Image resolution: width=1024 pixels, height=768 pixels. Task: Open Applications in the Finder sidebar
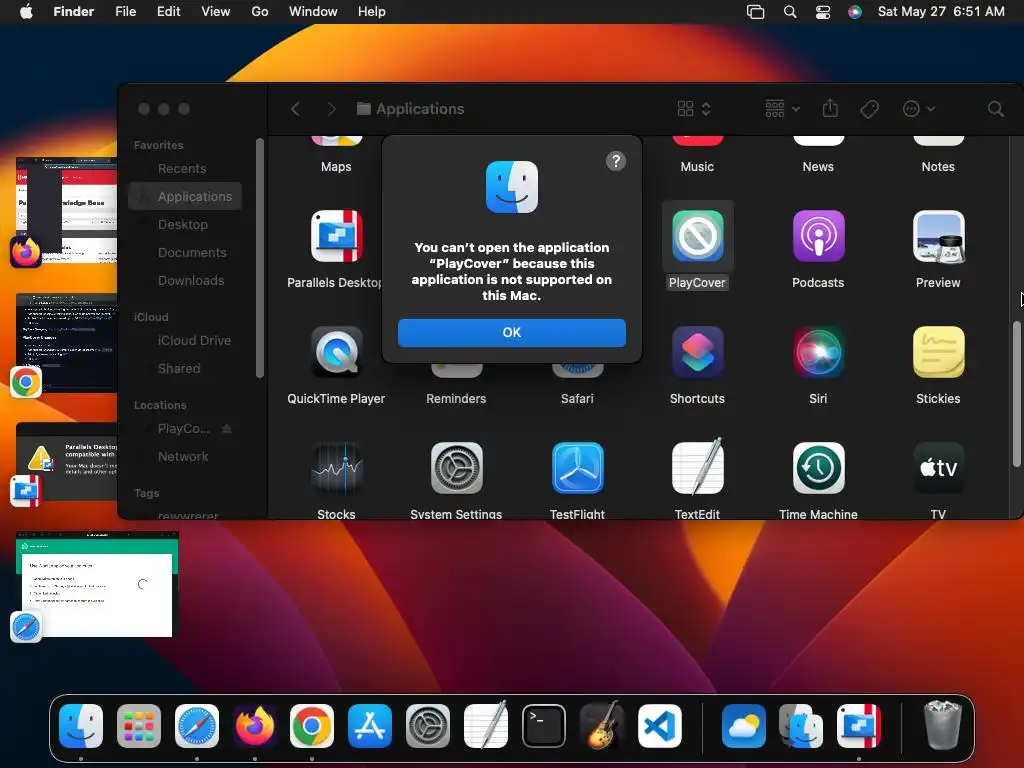185,197
